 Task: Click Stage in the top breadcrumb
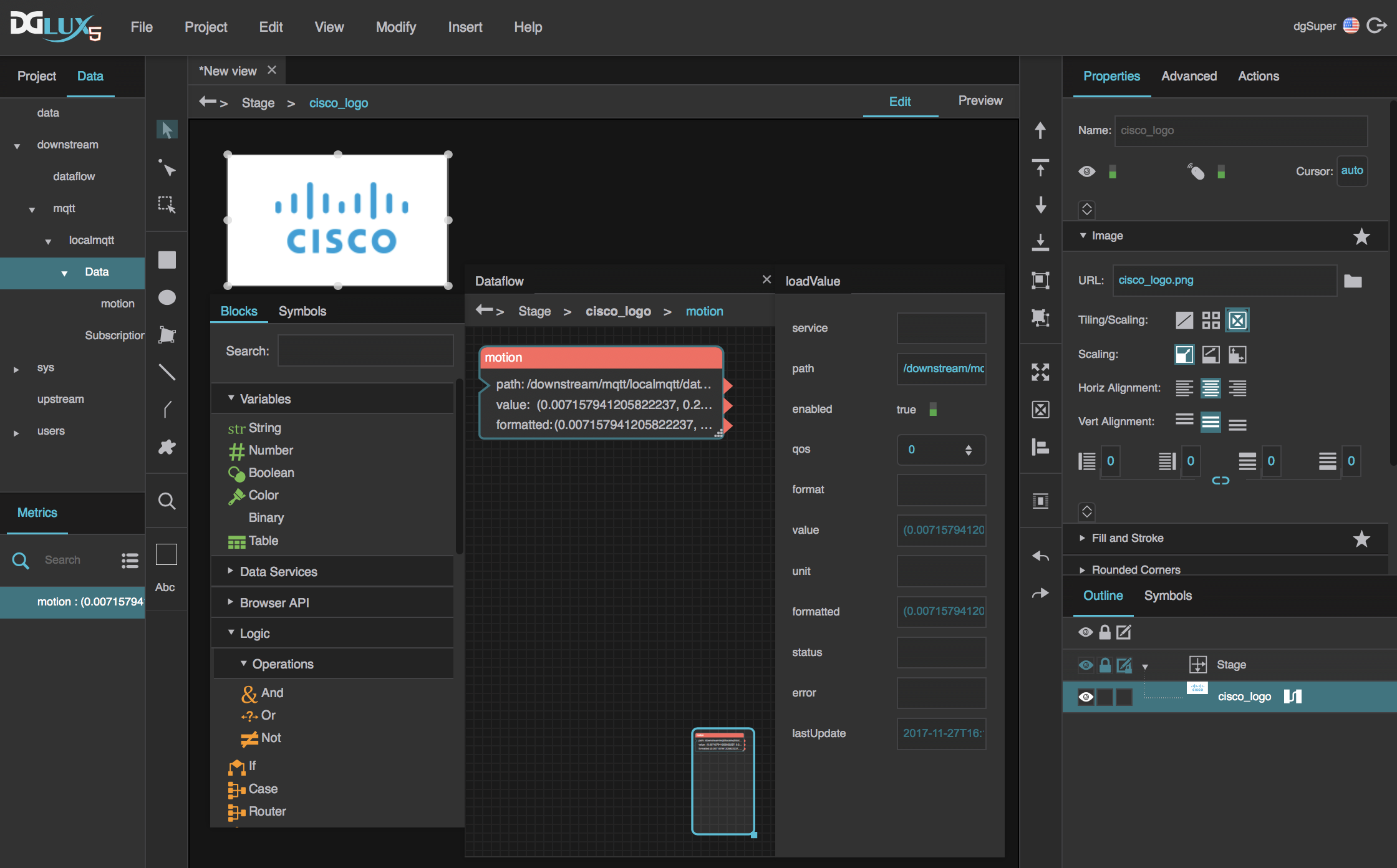click(258, 103)
